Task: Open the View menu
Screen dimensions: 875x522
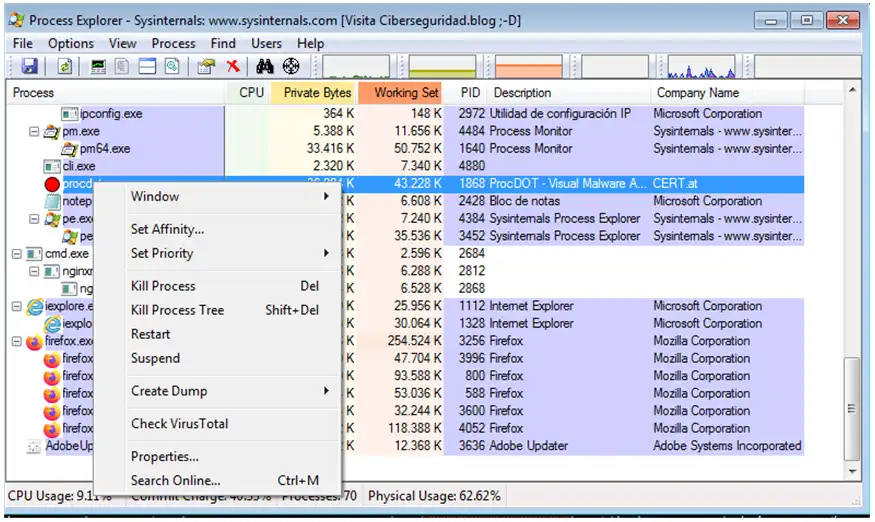Action: 123,44
